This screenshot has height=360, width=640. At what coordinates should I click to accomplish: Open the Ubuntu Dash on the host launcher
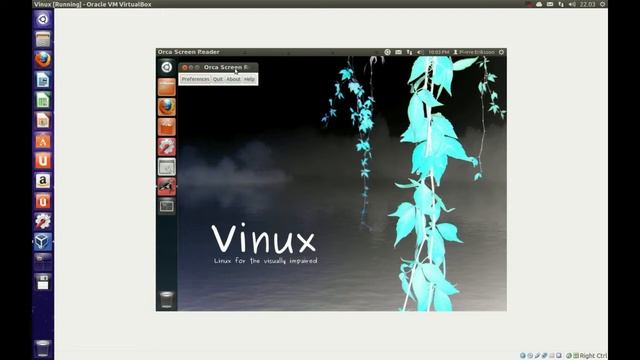pos(43,19)
